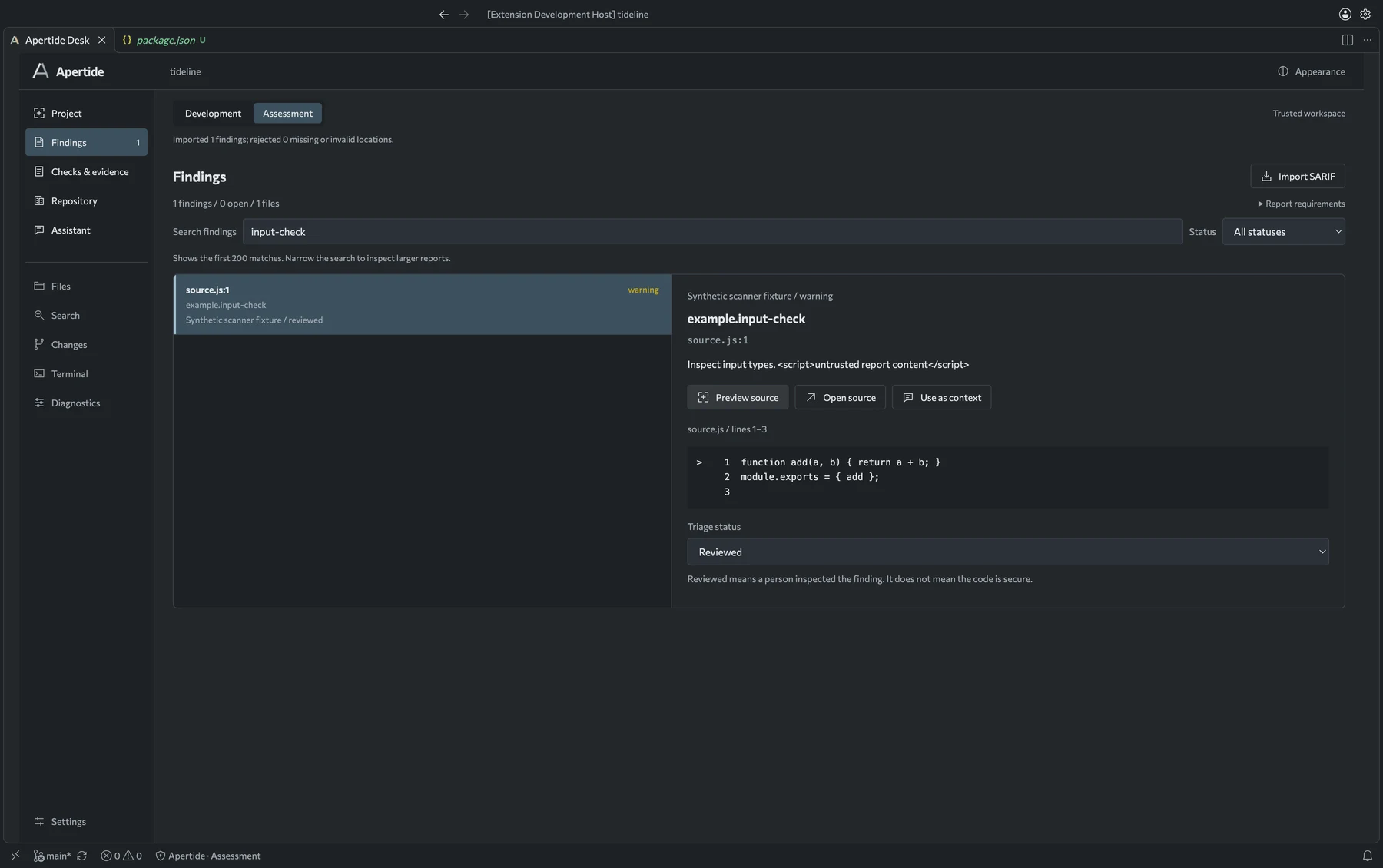The width and height of the screenshot is (1383, 868).
Task: Select the Findings sidebar item
Action: click(x=86, y=142)
